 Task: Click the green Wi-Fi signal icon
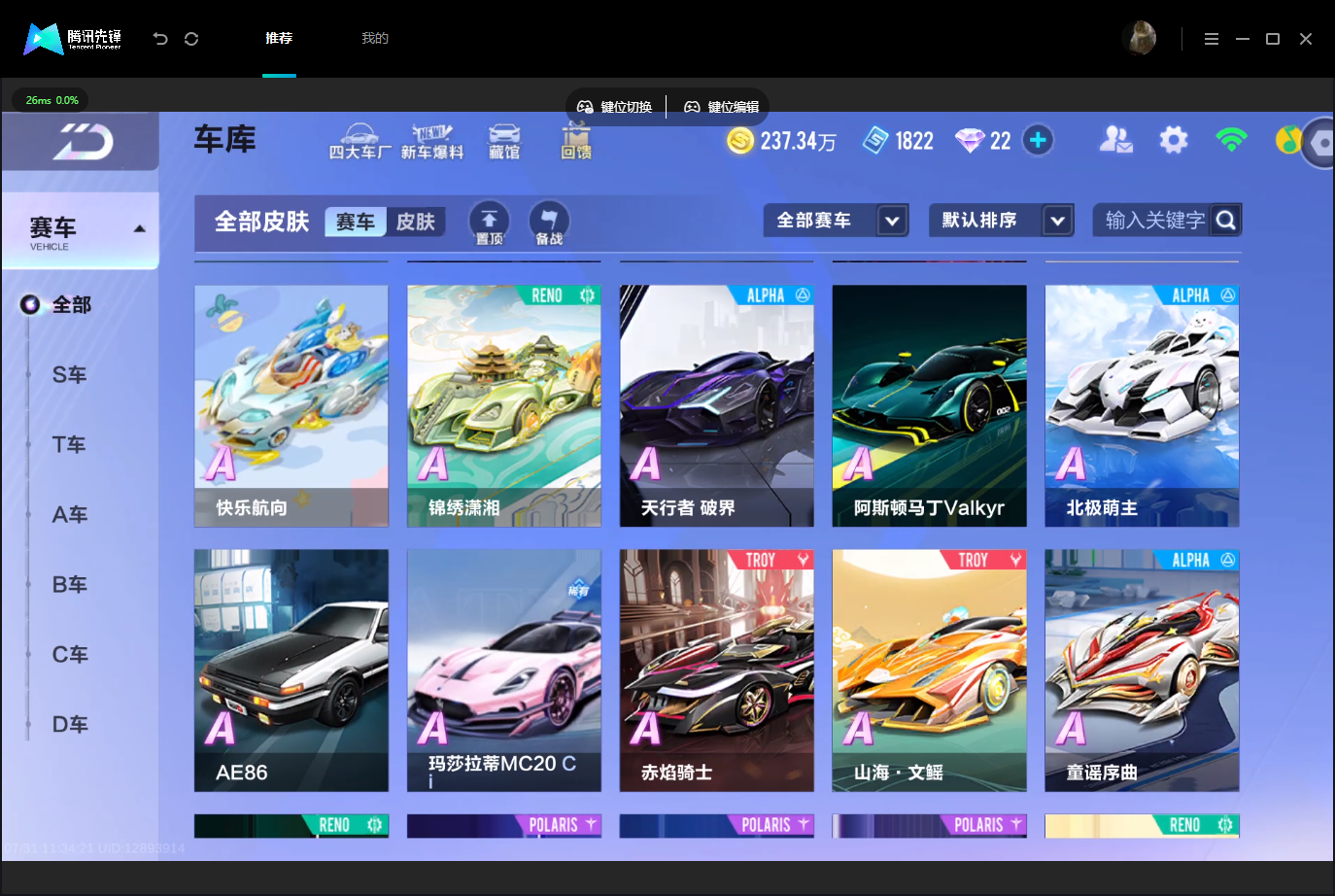pyautogui.click(x=1231, y=140)
